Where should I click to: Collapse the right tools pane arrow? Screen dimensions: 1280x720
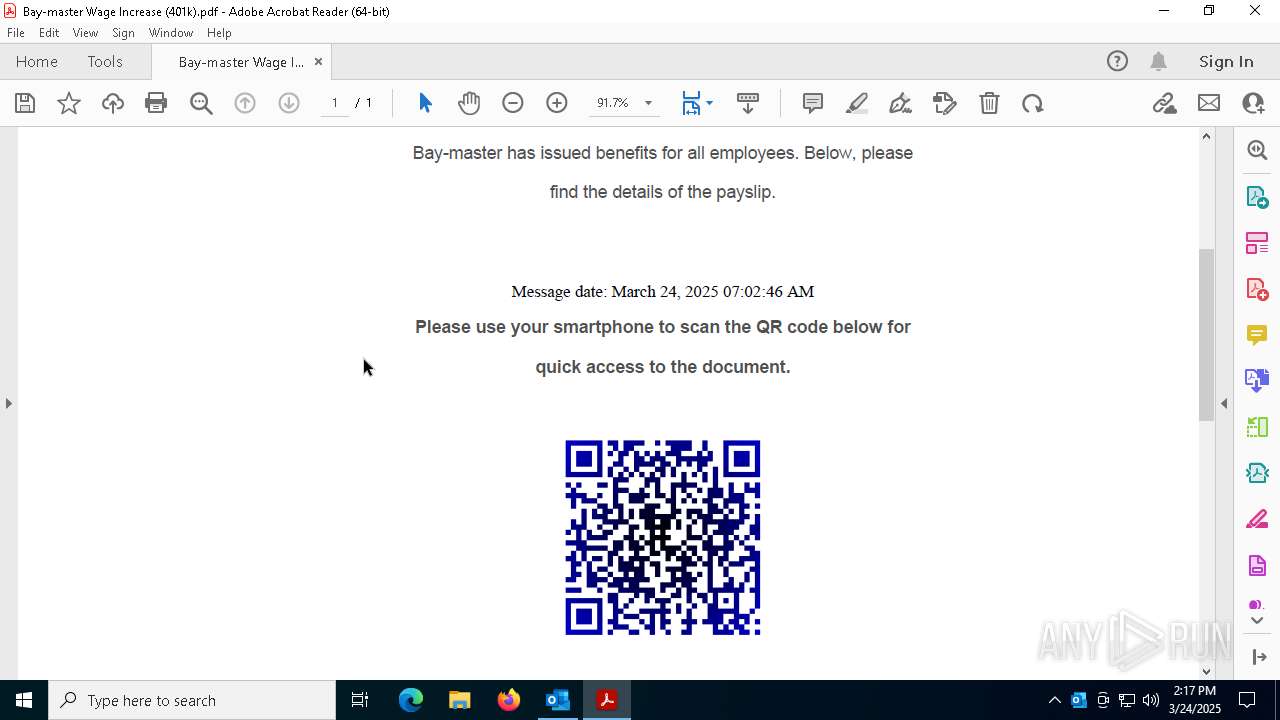pos(1224,403)
